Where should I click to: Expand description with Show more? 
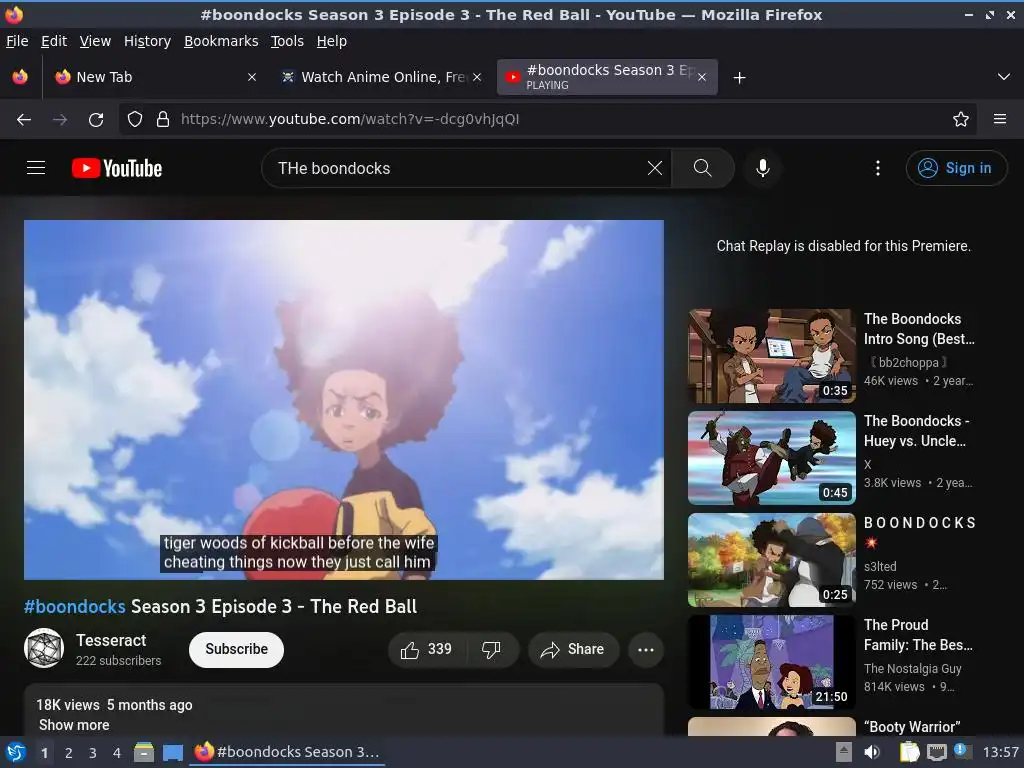pos(74,725)
